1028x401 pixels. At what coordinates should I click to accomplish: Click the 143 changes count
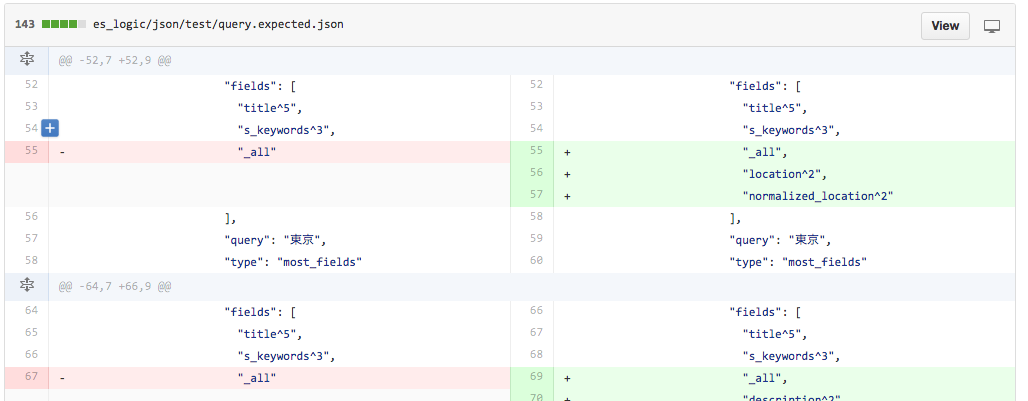pos(24,24)
